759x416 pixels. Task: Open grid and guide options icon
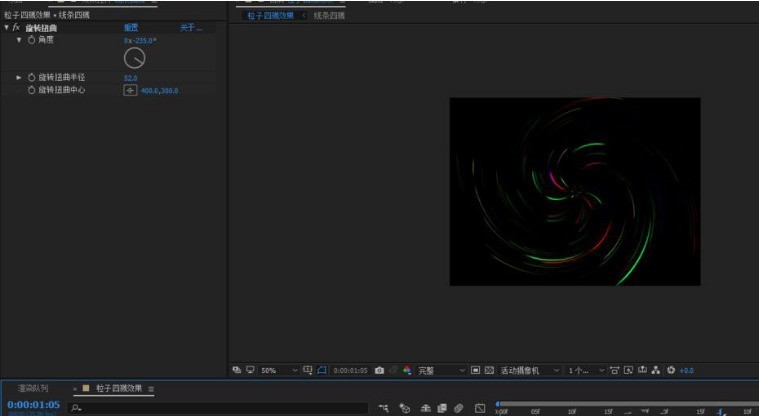[307, 370]
